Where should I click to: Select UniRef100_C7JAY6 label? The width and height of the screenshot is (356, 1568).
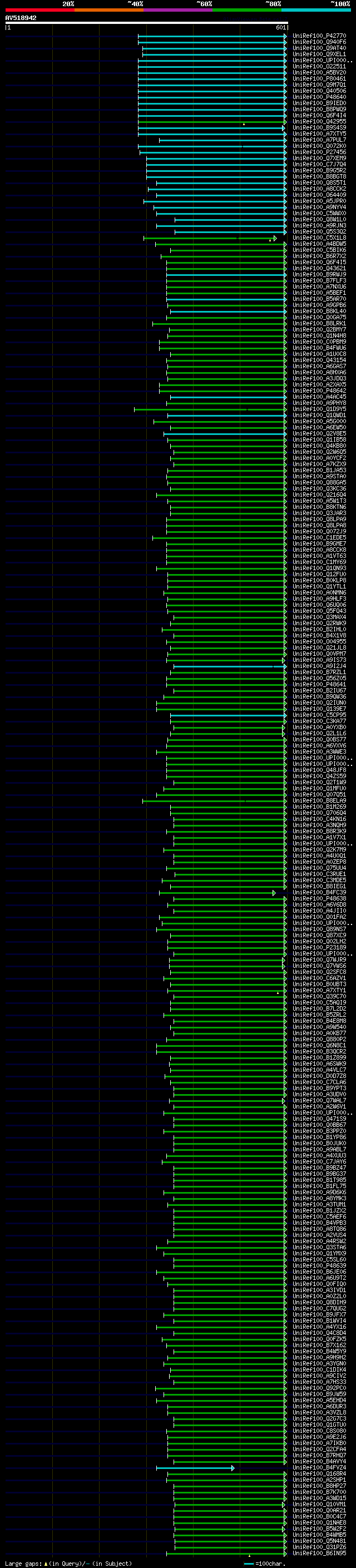click(319, 1161)
